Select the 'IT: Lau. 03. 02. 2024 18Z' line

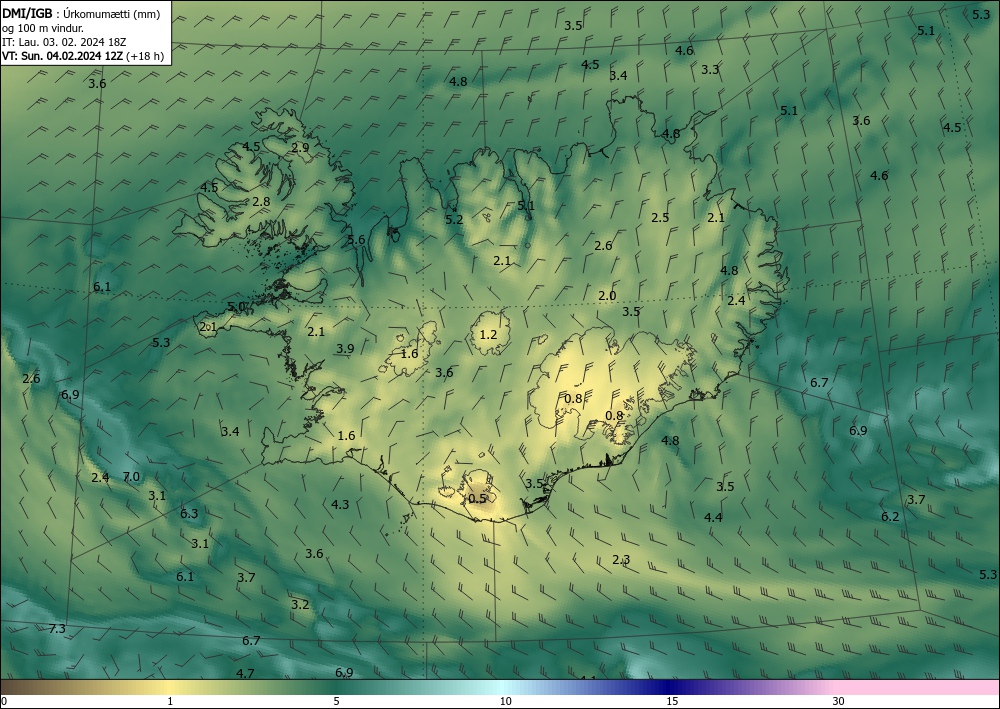coord(64,42)
